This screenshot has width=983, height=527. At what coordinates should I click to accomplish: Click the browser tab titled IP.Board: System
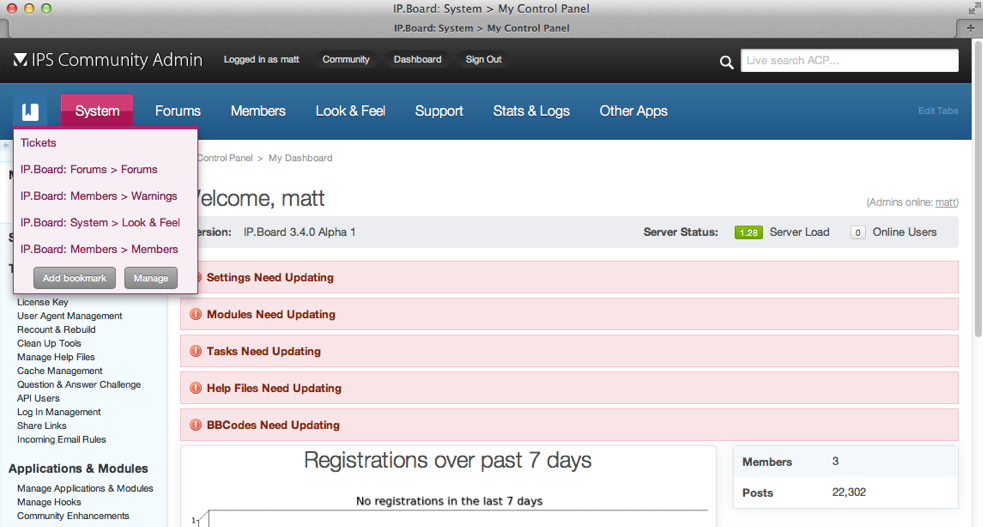[482, 28]
